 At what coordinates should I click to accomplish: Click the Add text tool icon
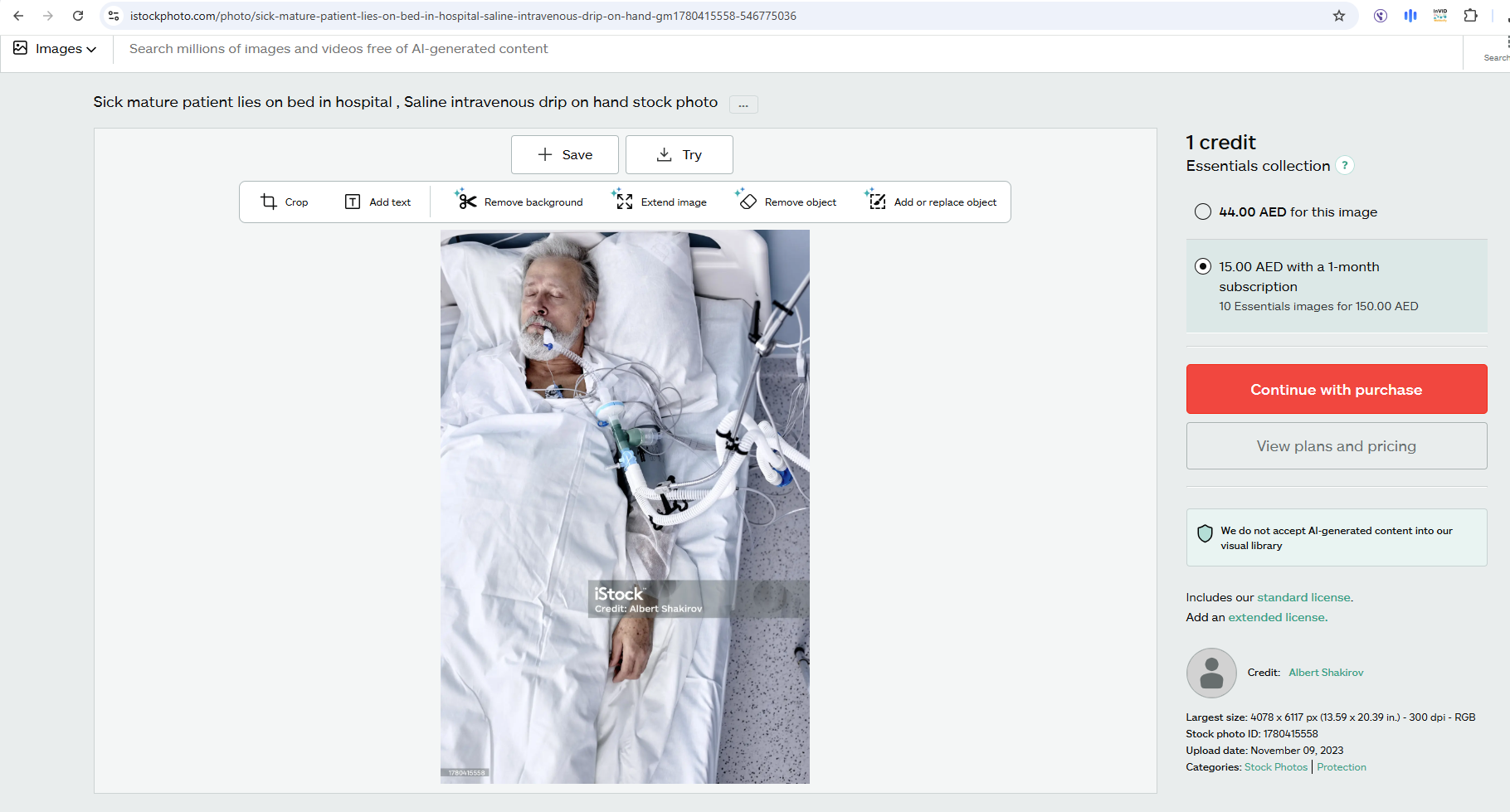point(353,202)
